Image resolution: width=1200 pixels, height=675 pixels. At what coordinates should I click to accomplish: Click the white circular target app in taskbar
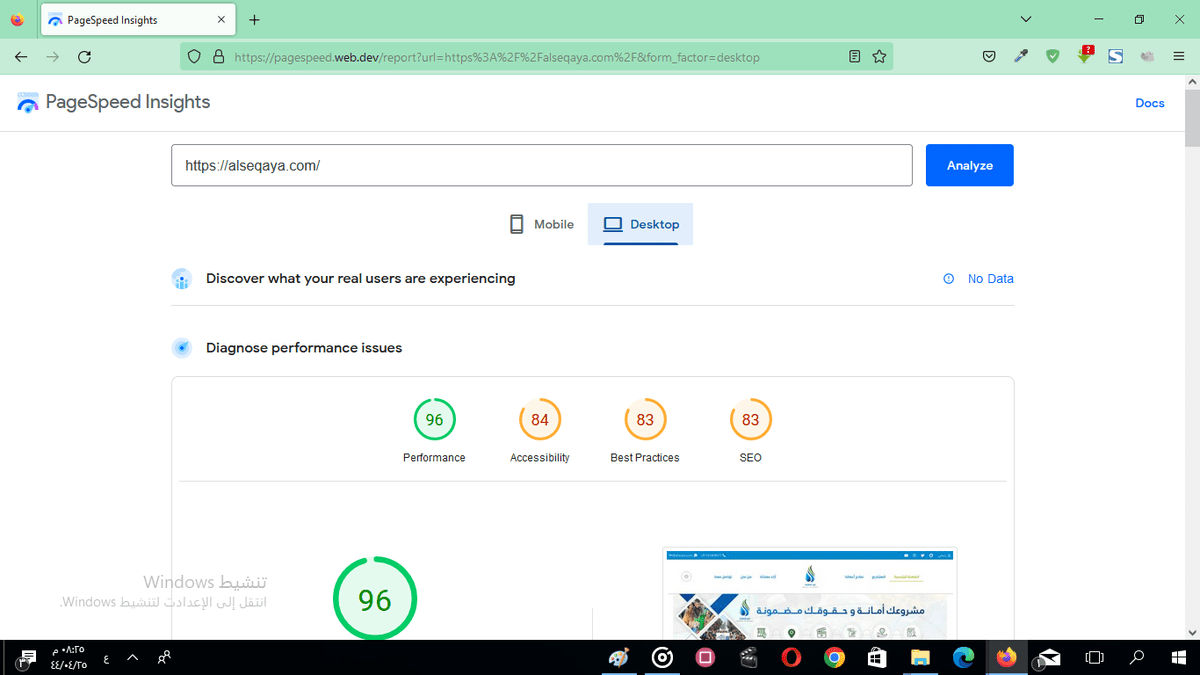coord(662,657)
